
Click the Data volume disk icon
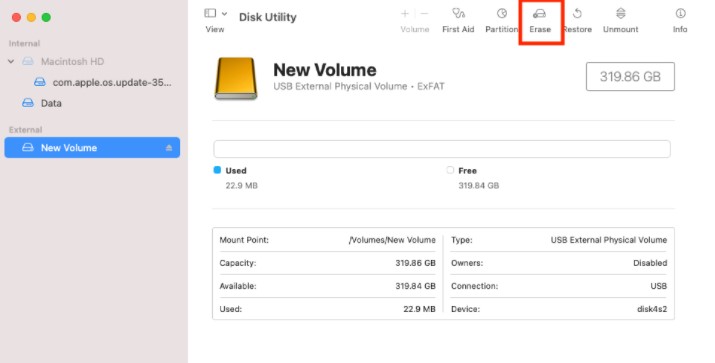[28, 103]
